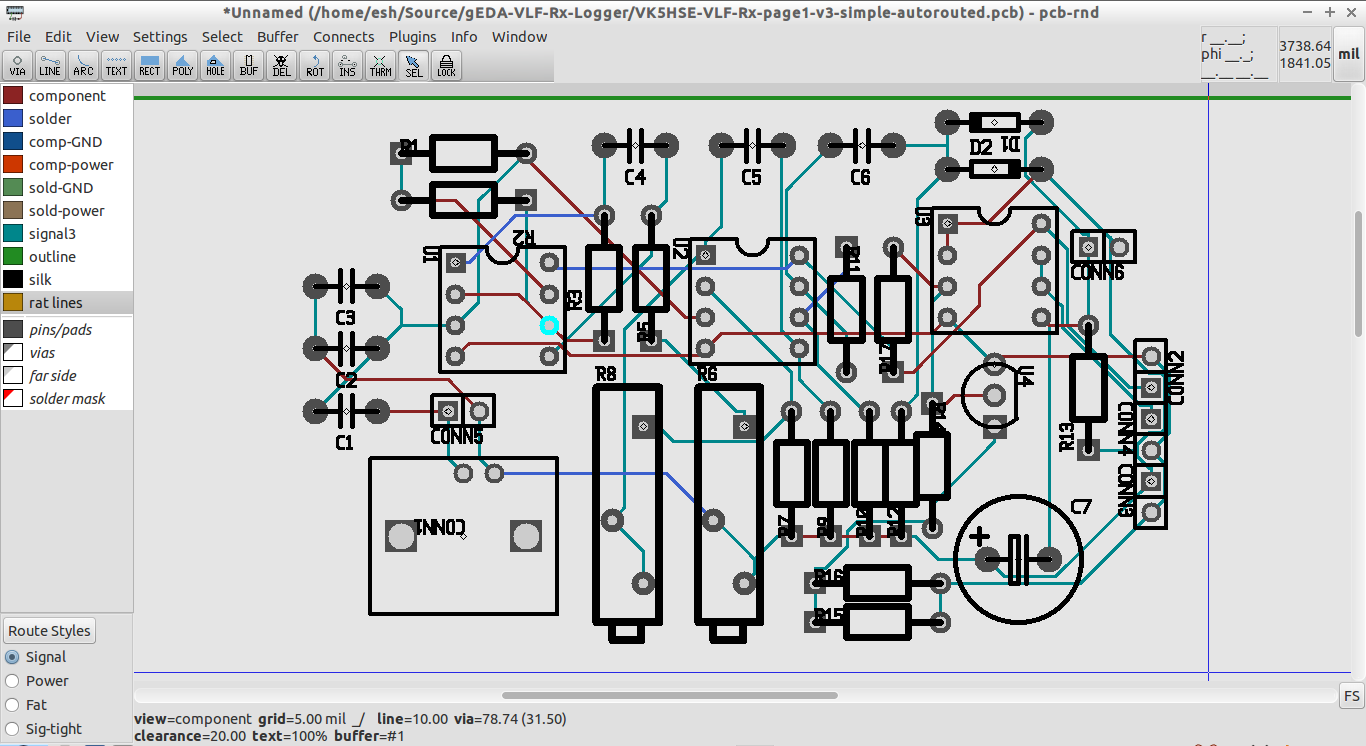The height and width of the screenshot is (746, 1366).
Task: Activate the DEL delete tool
Action: click(281, 65)
